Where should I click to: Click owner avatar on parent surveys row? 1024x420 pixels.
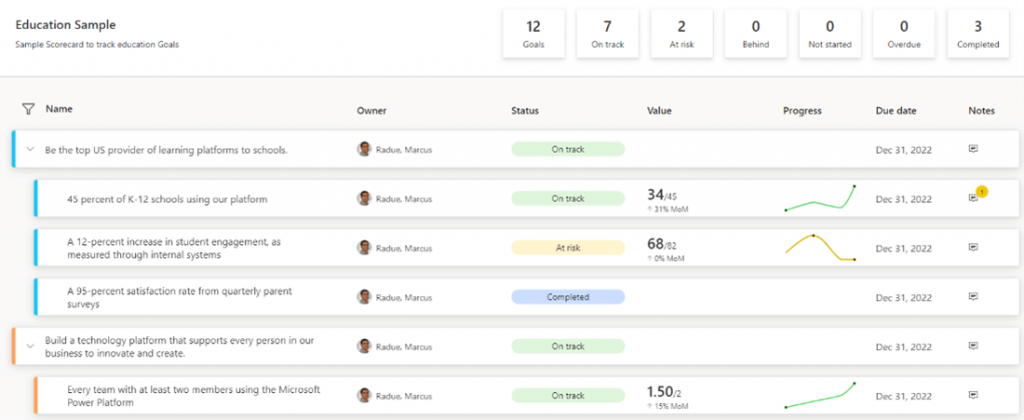pyautogui.click(x=365, y=297)
